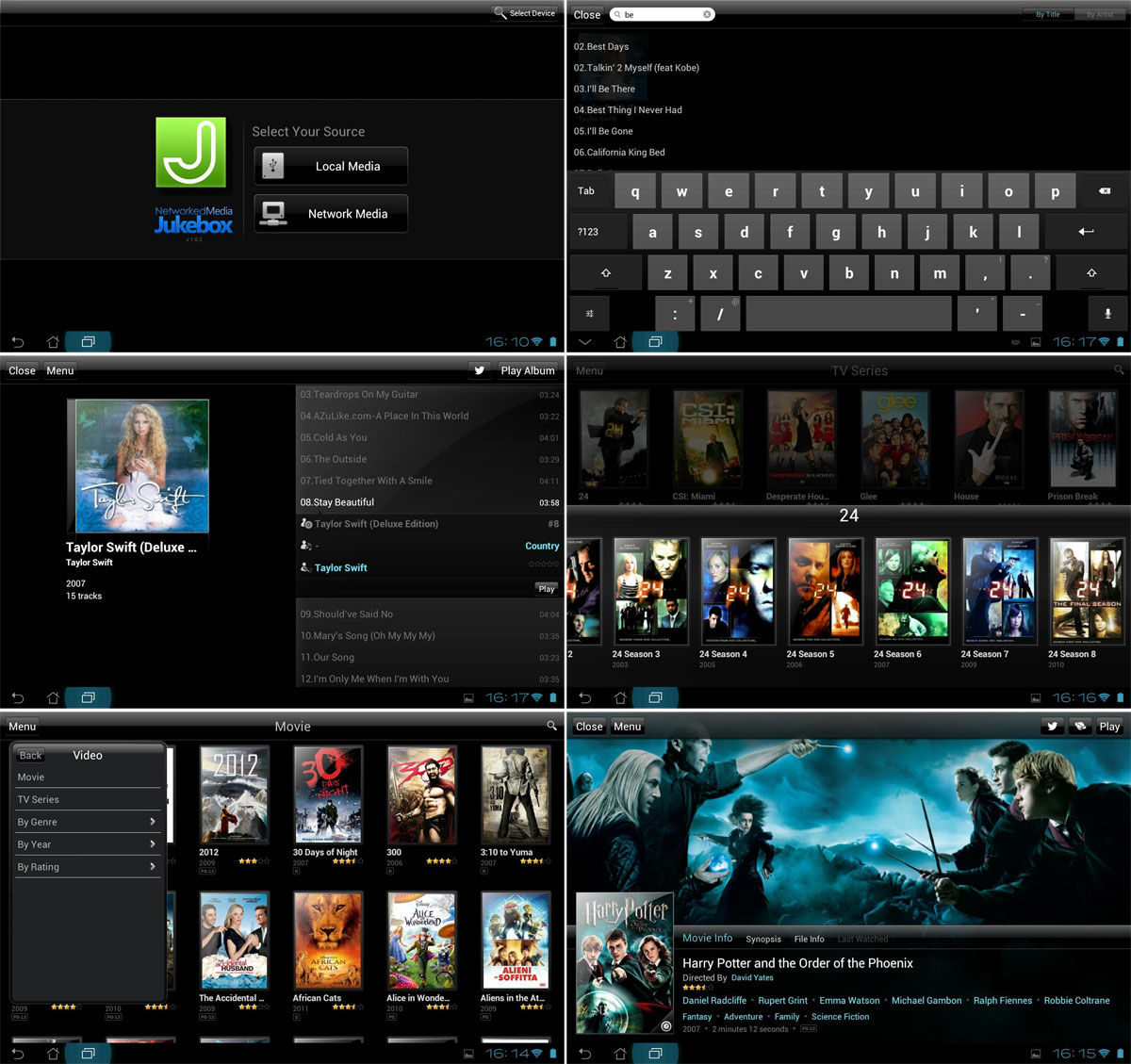Tap the Twitter share icon above the track list
The height and width of the screenshot is (1064, 1131).
coord(480,370)
